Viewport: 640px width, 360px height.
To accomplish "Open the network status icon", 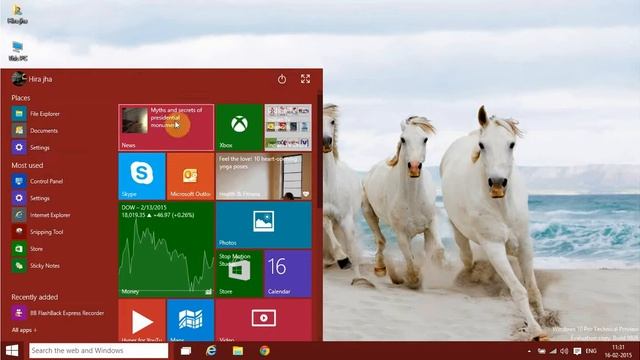I will point(553,351).
